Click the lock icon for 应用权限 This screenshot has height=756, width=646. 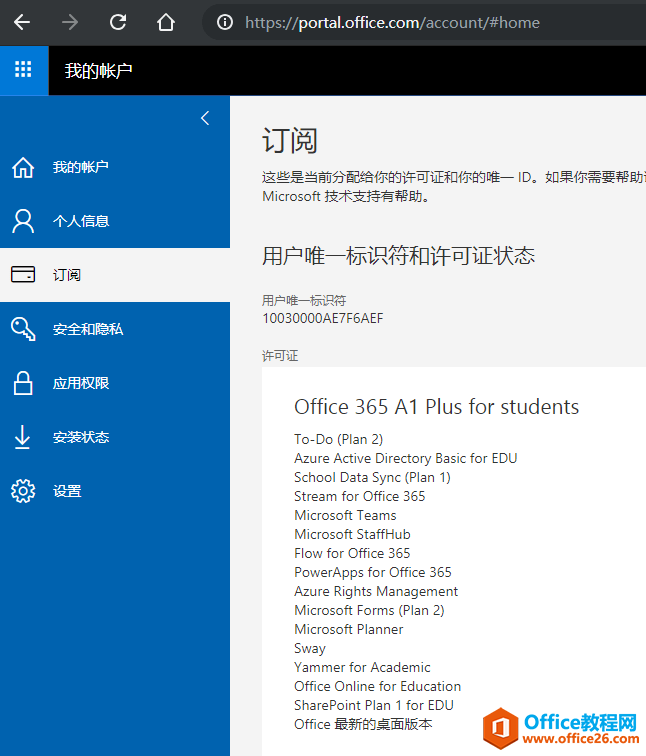click(23, 383)
